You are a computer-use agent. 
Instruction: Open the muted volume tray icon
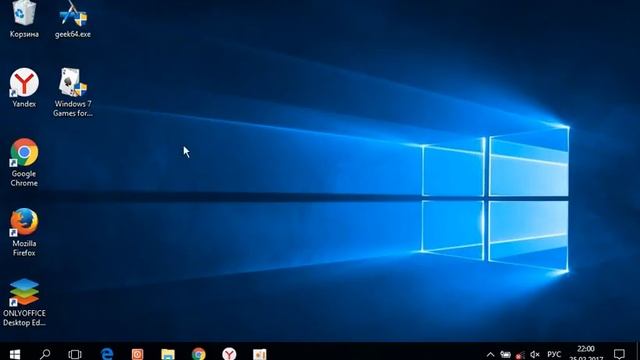pos(535,354)
